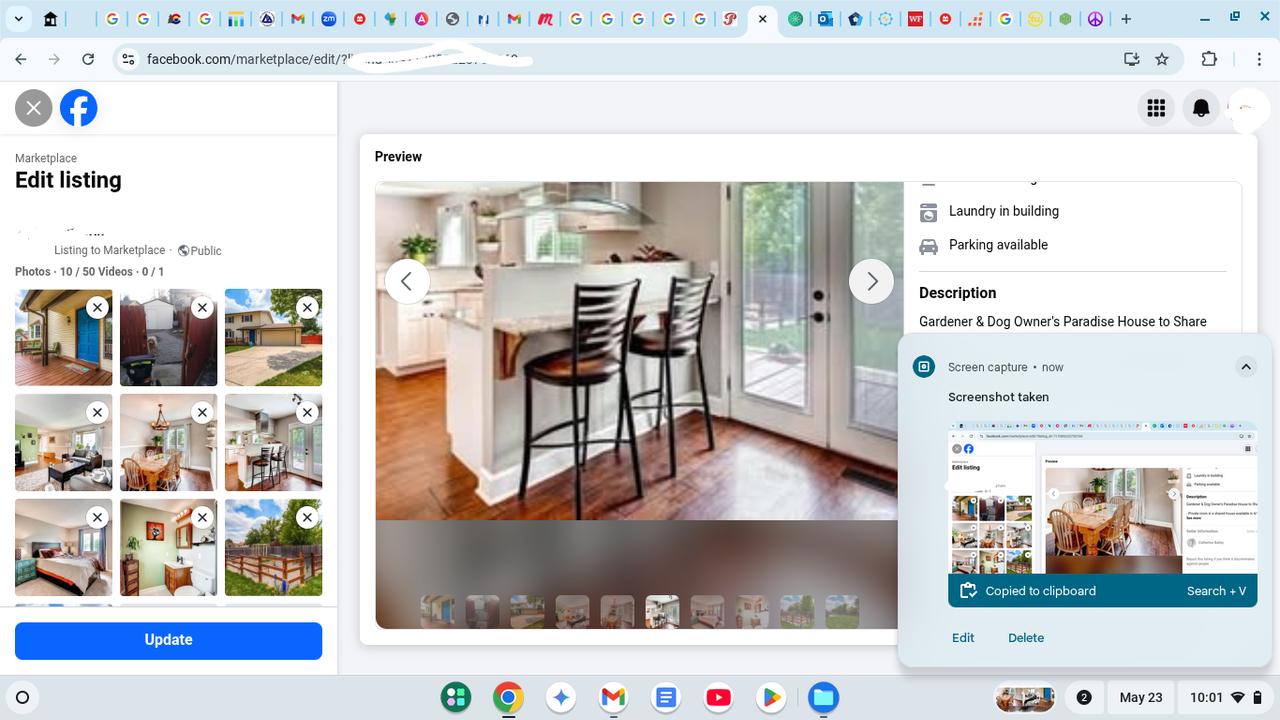Open a new browser tab
The width and height of the screenshot is (1280, 720).
tap(1126, 19)
